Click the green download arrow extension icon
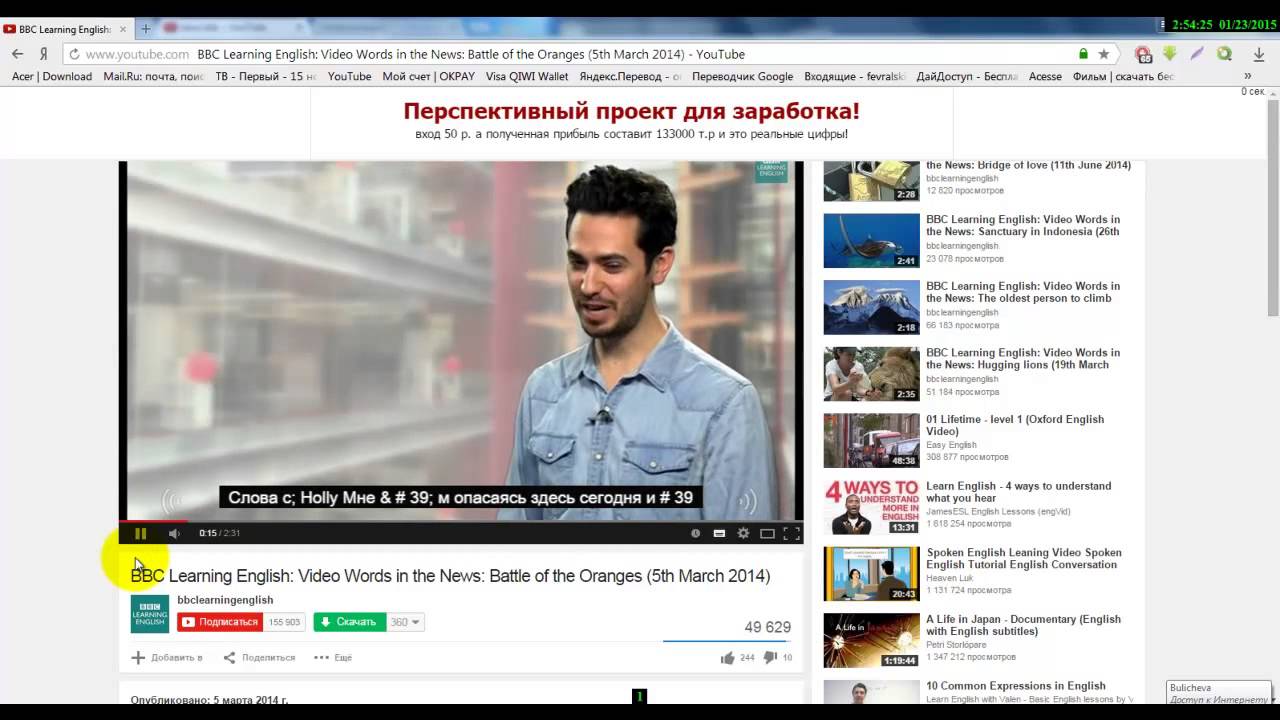This screenshot has height=720, width=1280. click(x=1169, y=54)
